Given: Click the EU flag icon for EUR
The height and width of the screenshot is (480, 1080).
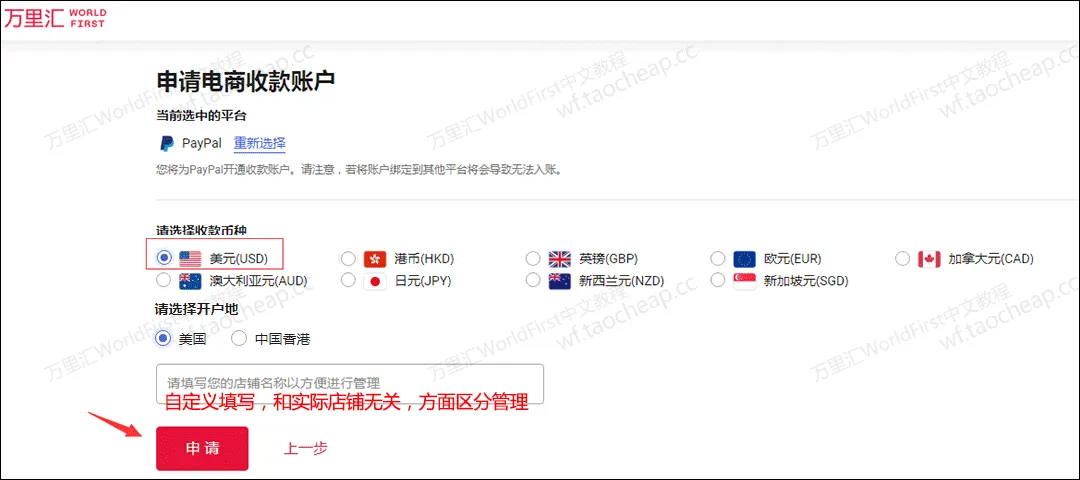Looking at the screenshot, I should click(744, 259).
